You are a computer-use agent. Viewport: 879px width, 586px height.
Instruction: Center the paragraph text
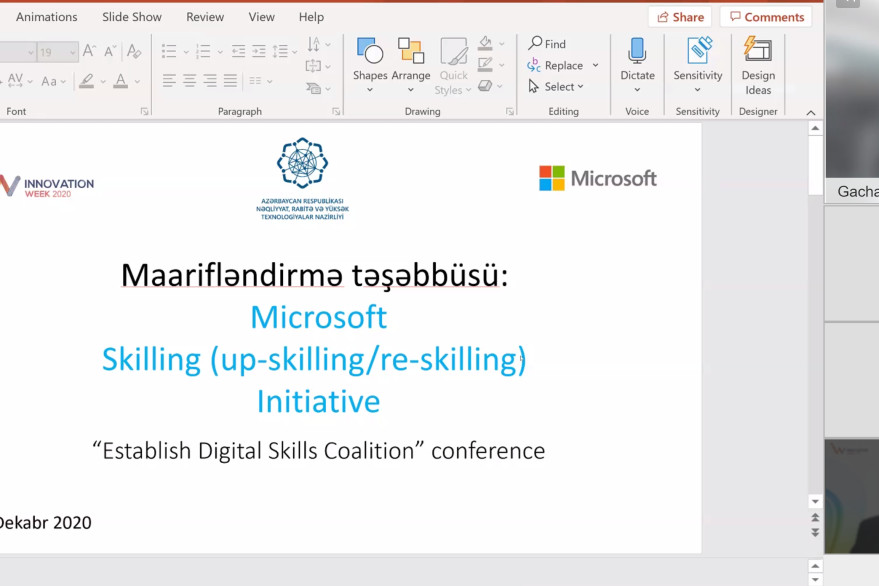click(189, 81)
